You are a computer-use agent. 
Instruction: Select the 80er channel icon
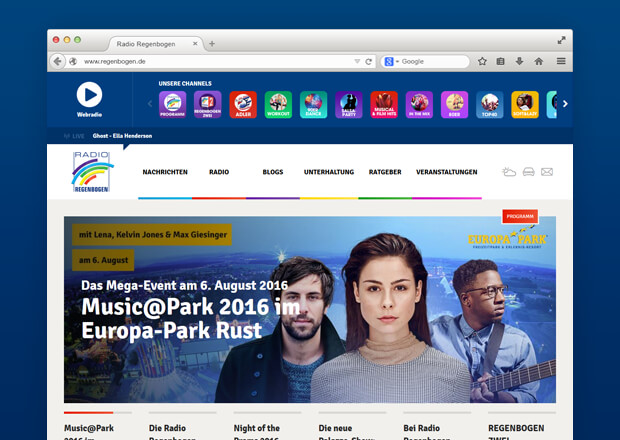pos(454,105)
